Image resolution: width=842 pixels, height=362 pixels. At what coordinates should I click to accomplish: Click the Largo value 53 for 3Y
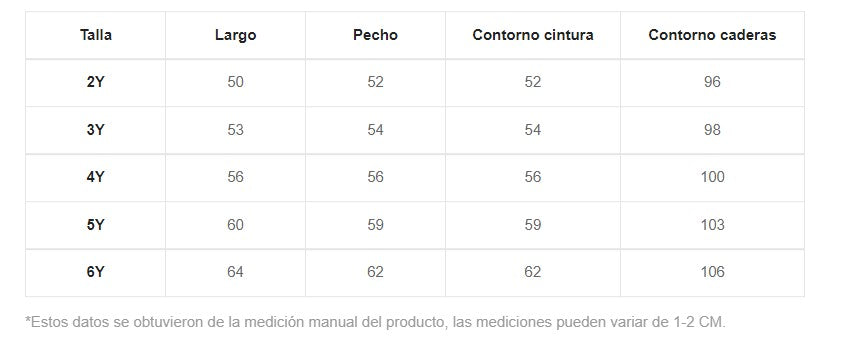point(235,130)
